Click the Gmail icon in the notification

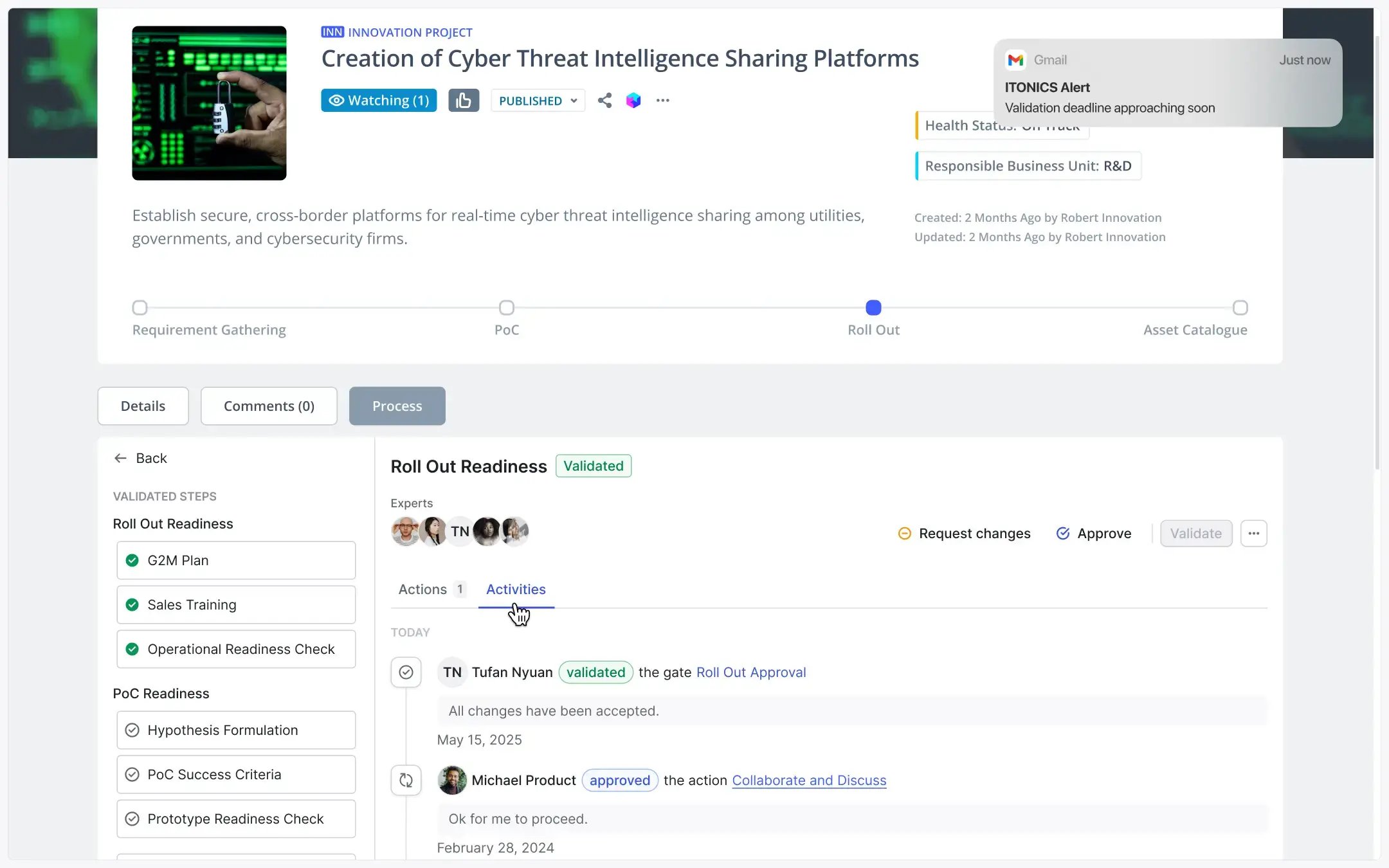(x=1015, y=60)
